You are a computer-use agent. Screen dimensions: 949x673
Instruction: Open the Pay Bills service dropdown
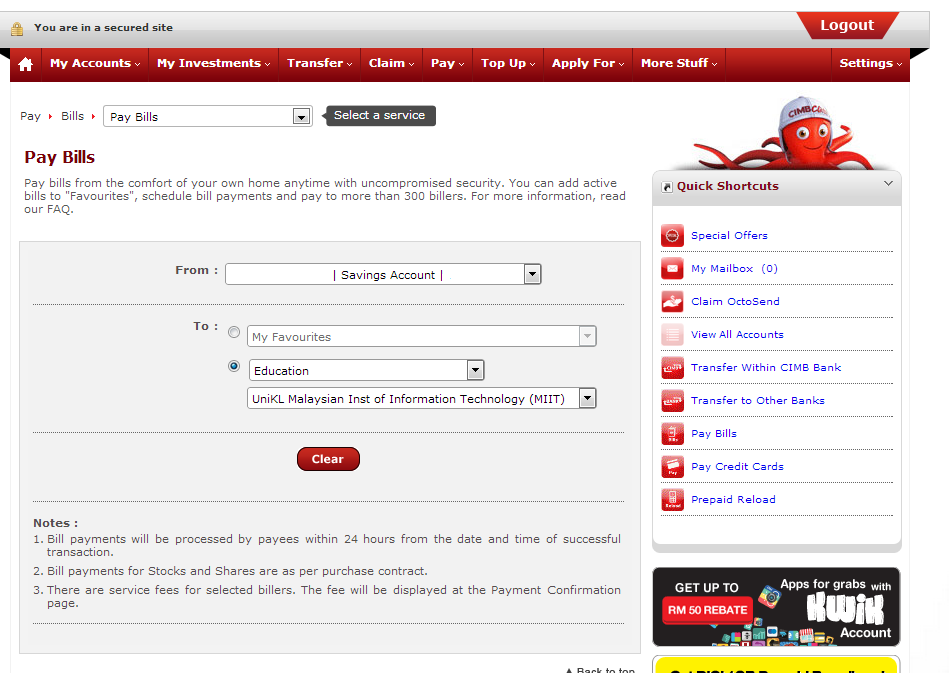[x=208, y=116]
